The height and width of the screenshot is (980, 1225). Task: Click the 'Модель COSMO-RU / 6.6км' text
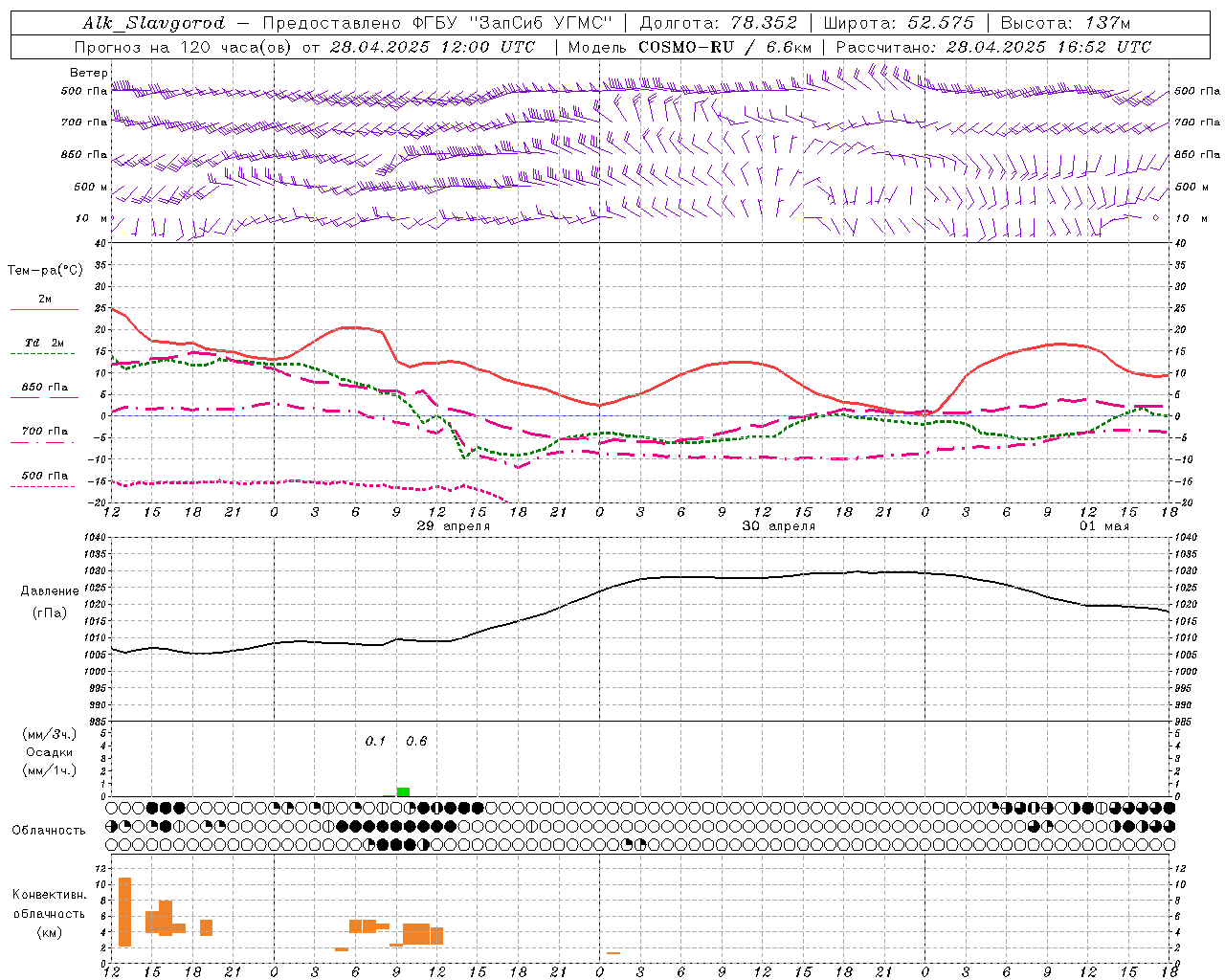pos(690,47)
